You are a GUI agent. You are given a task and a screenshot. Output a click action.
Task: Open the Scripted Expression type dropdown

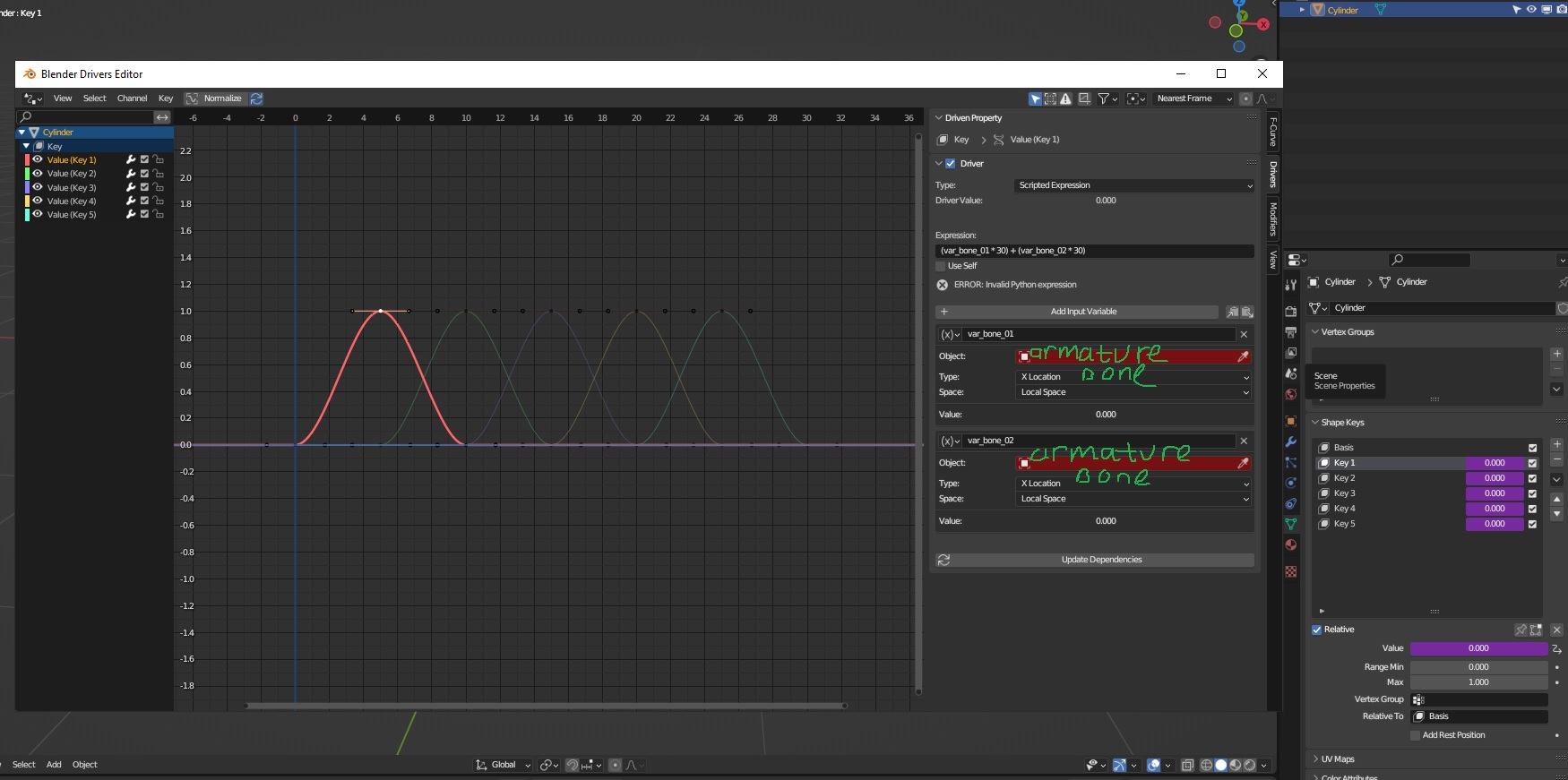[x=1134, y=185]
